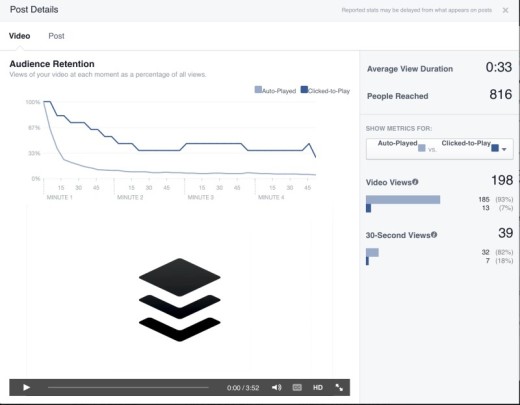This screenshot has height=405, width=520.
Task: Play the video with the play button
Action: [x=26, y=387]
